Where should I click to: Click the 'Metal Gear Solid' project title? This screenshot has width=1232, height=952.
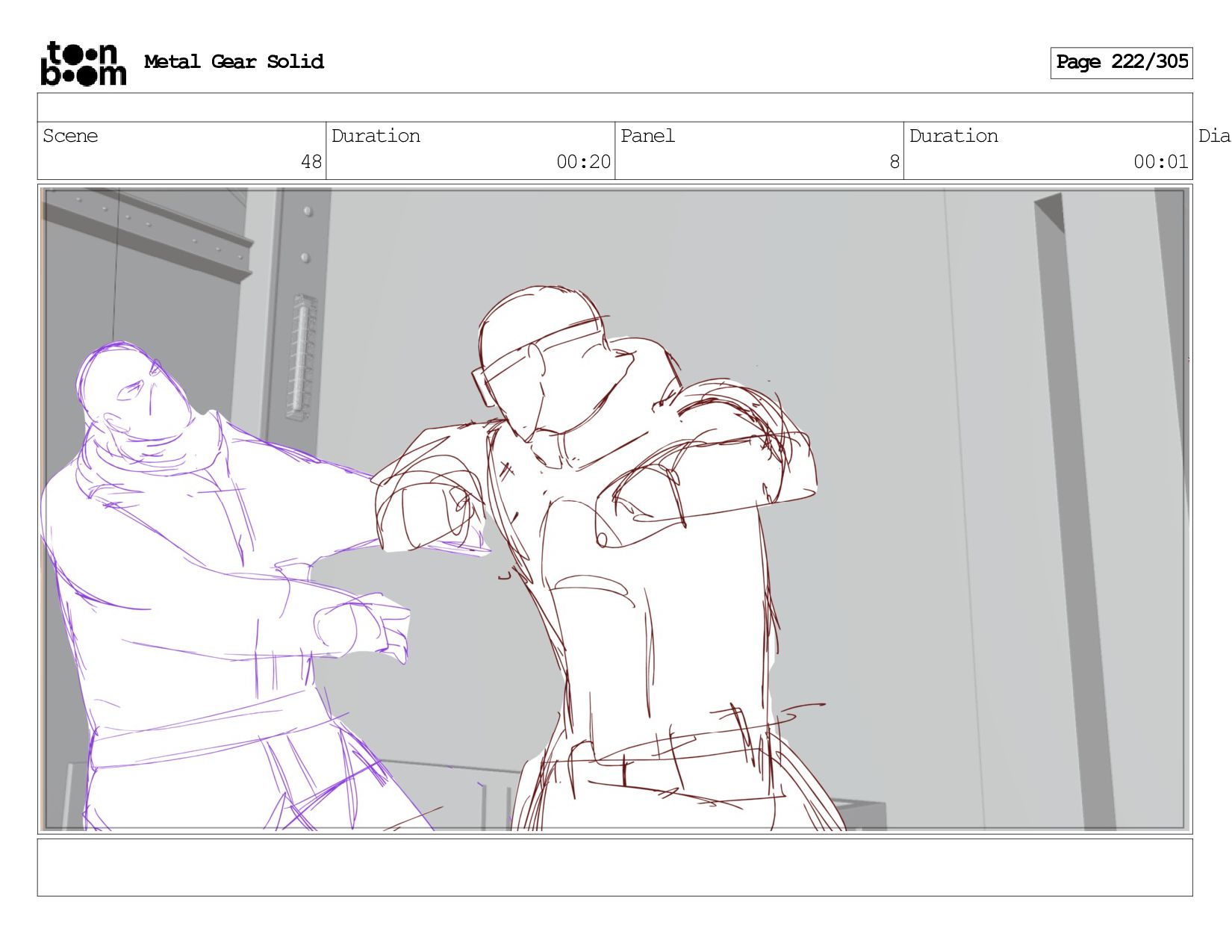(x=234, y=62)
